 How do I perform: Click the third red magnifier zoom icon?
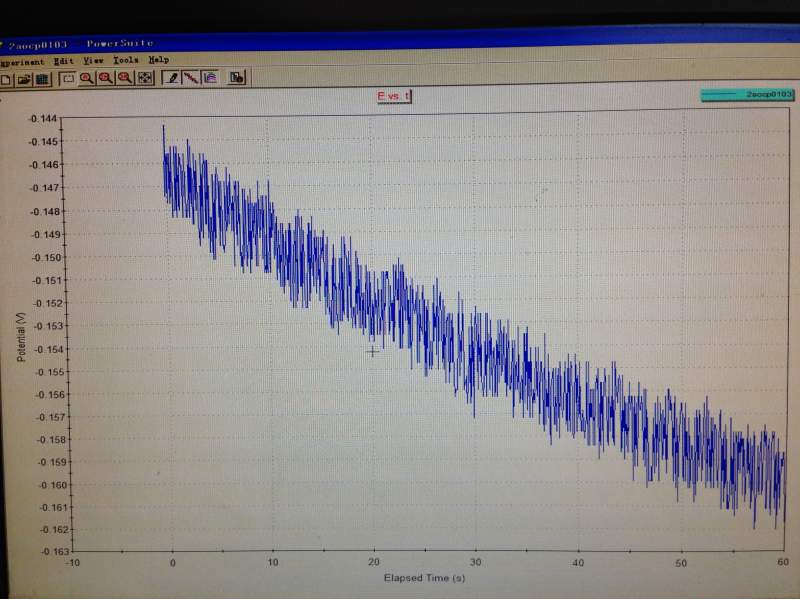(x=125, y=78)
